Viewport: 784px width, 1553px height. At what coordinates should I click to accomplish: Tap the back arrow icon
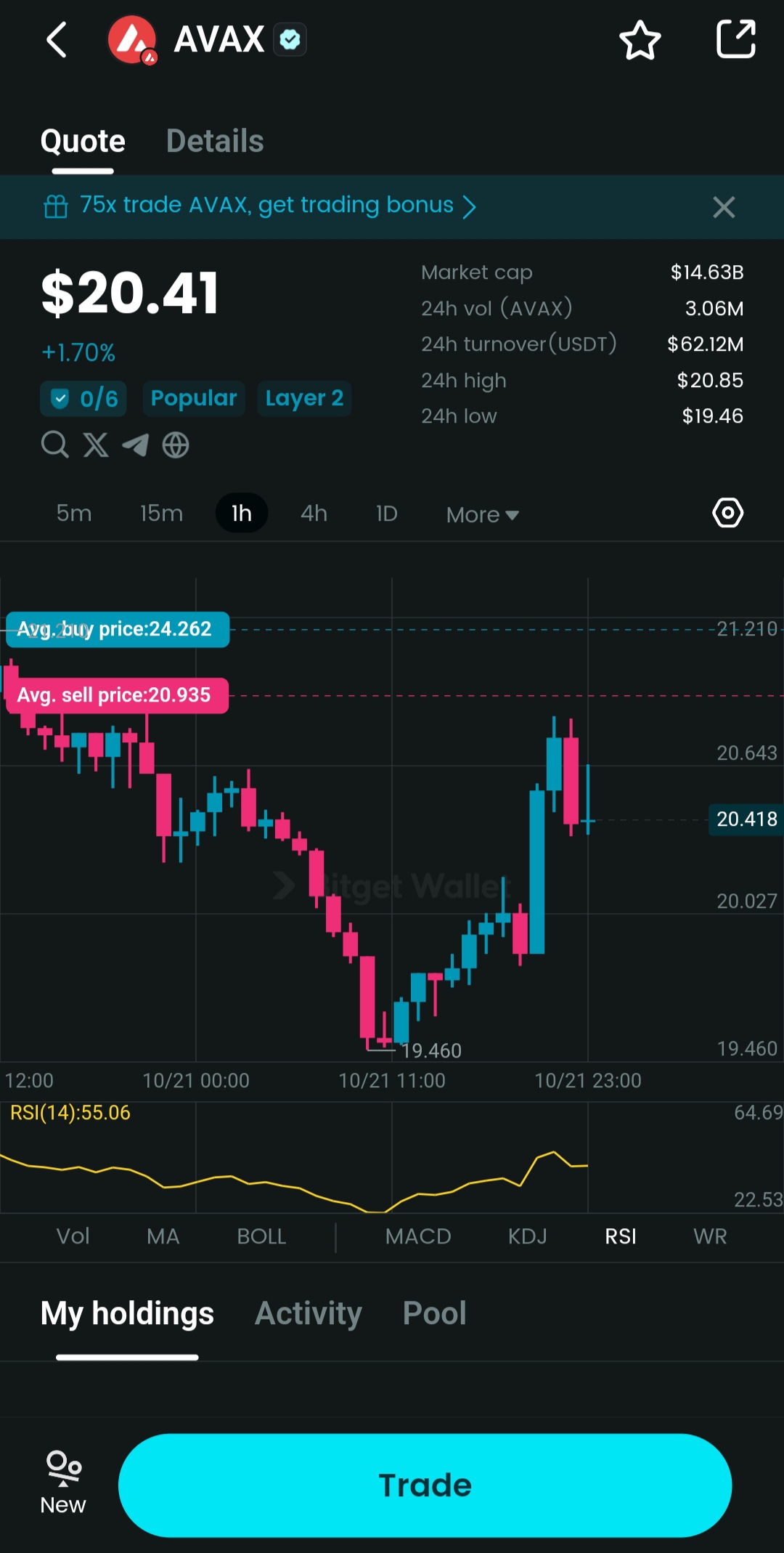tap(57, 39)
